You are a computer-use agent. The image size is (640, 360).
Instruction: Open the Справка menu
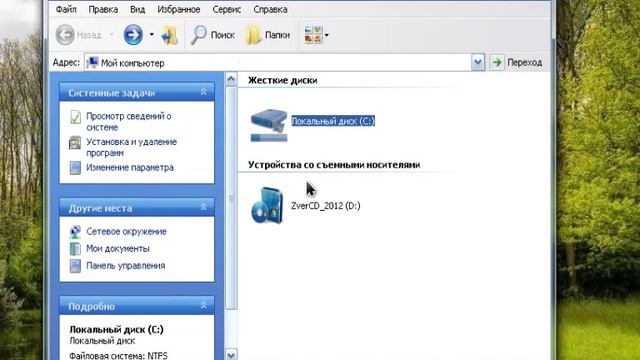tap(270, 9)
